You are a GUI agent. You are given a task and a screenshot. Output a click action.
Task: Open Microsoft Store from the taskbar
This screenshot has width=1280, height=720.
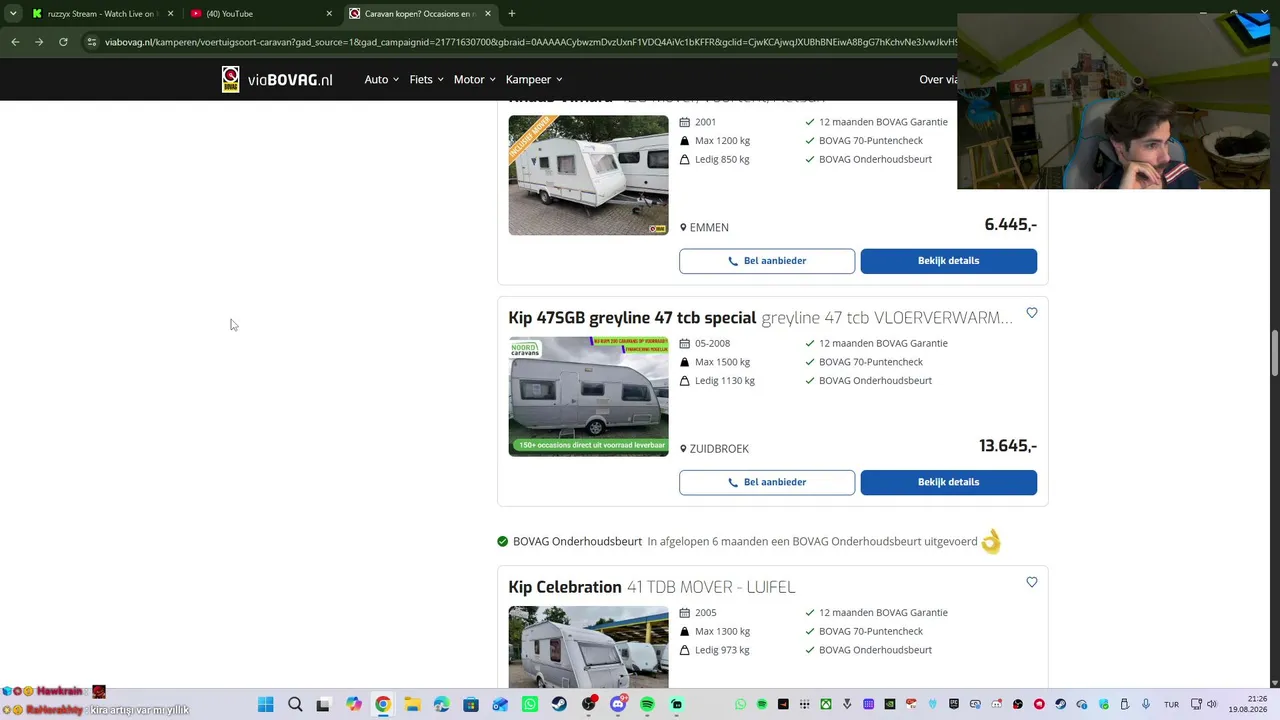coord(471,704)
